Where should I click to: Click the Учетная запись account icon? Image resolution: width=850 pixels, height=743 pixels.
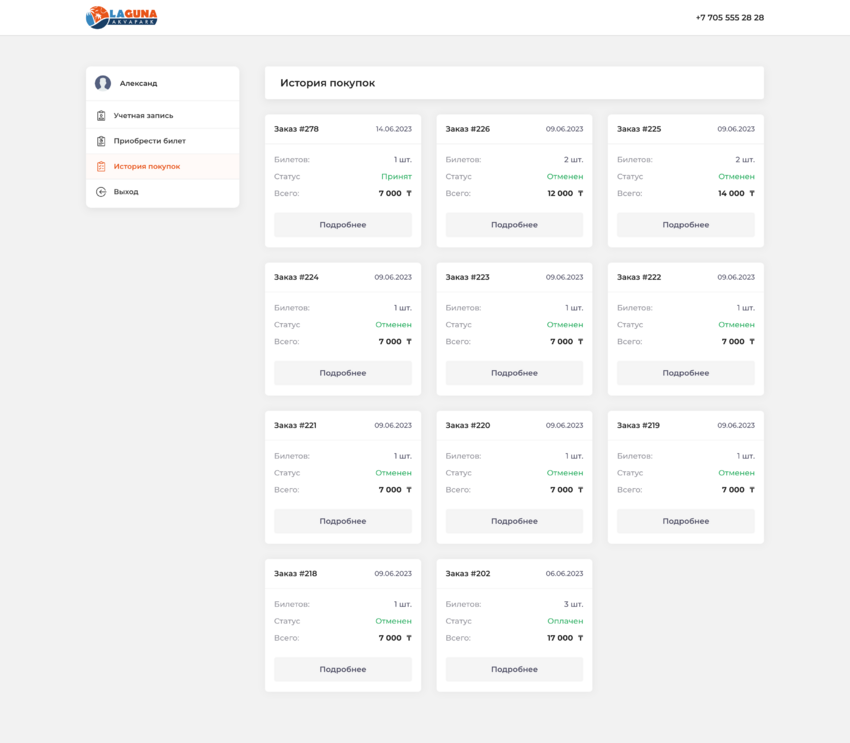tap(101, 116)
